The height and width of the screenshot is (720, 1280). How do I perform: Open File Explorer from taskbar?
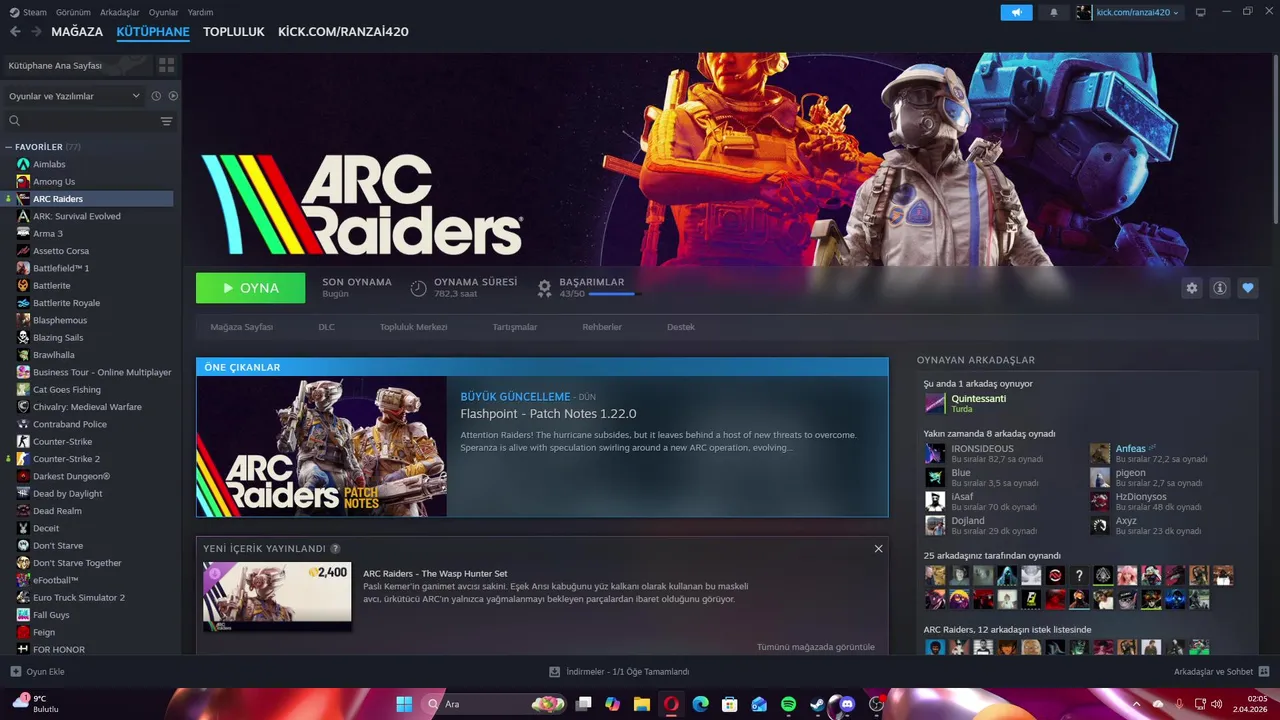[641, 704]
